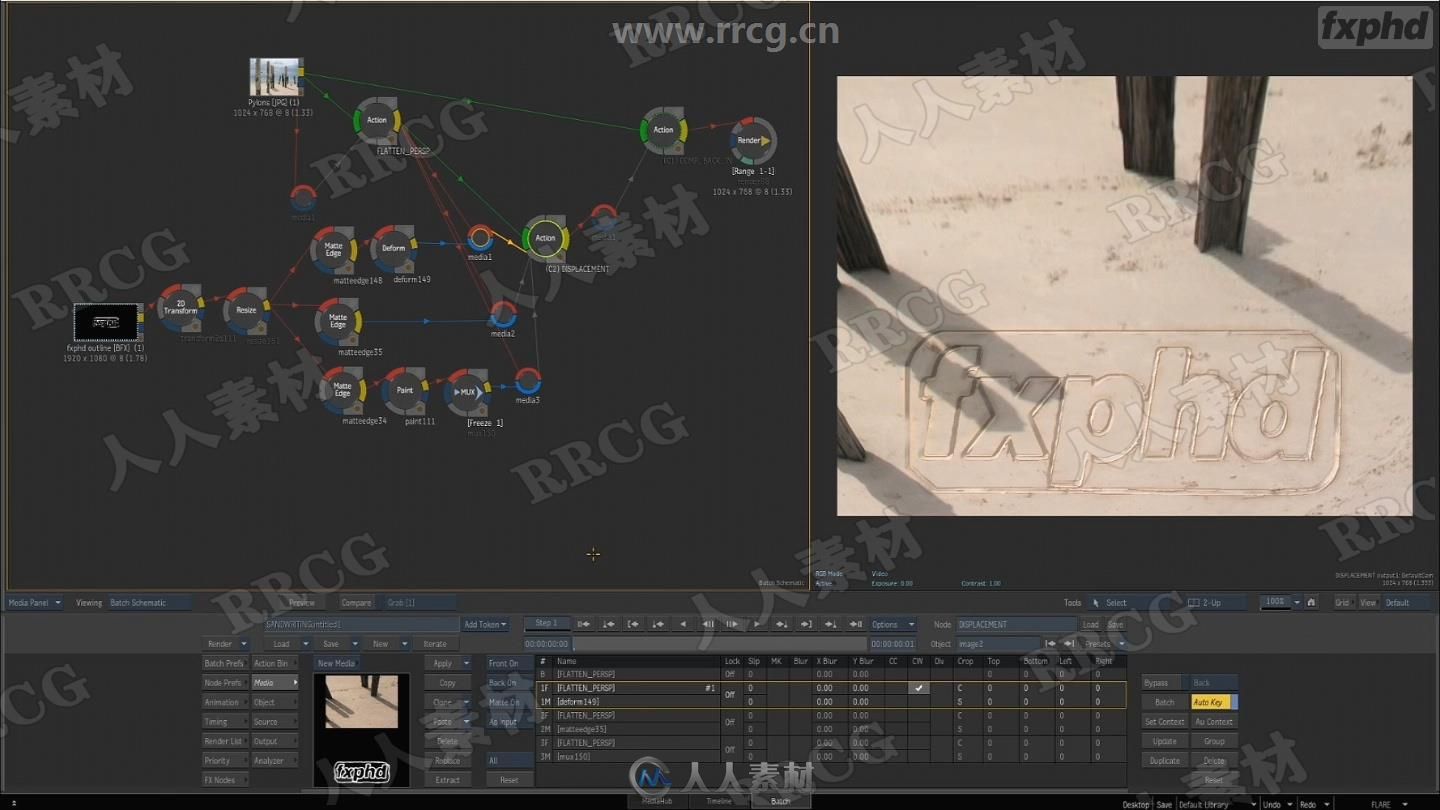Screen dimensions: 1440x810
Task: Toggle the Matte On button
Action: tap(509, 702)
